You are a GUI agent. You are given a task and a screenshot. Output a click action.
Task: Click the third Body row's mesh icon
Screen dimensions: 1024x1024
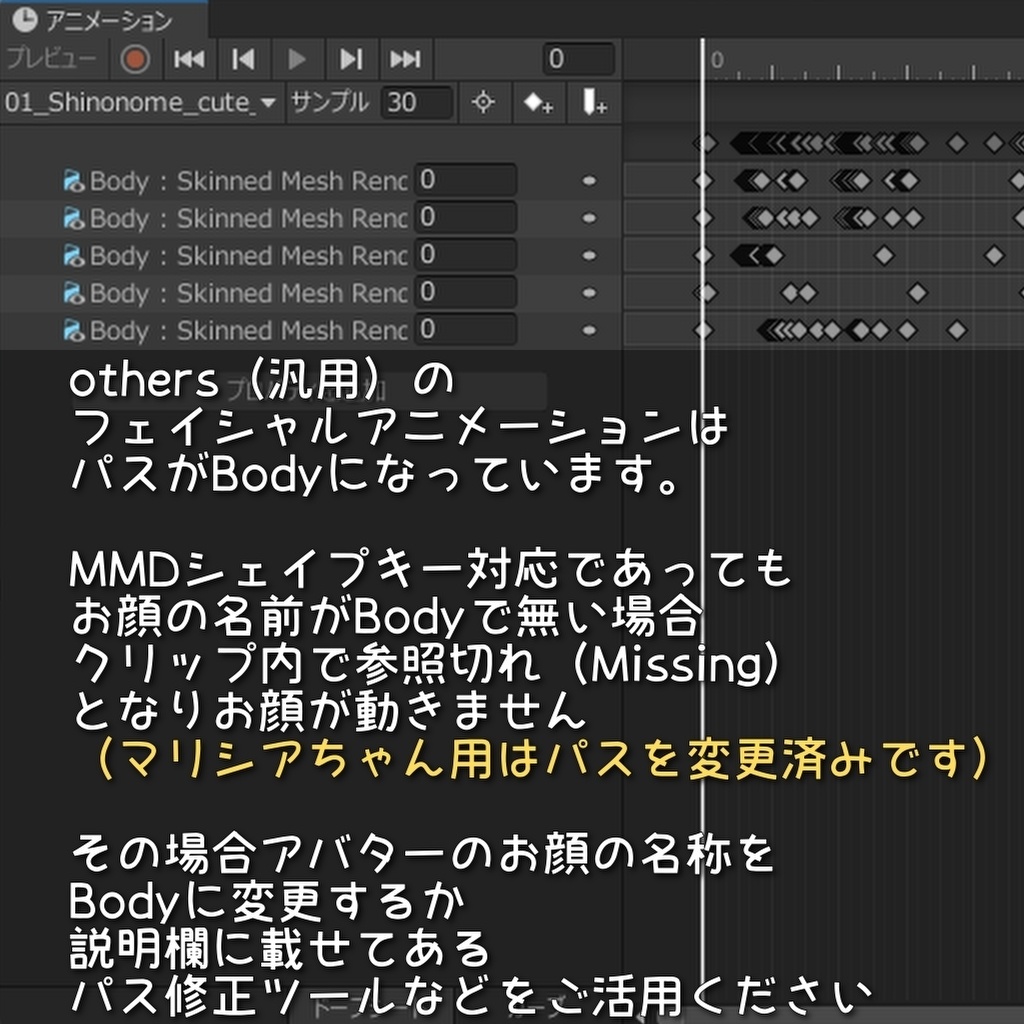(74, 255)
